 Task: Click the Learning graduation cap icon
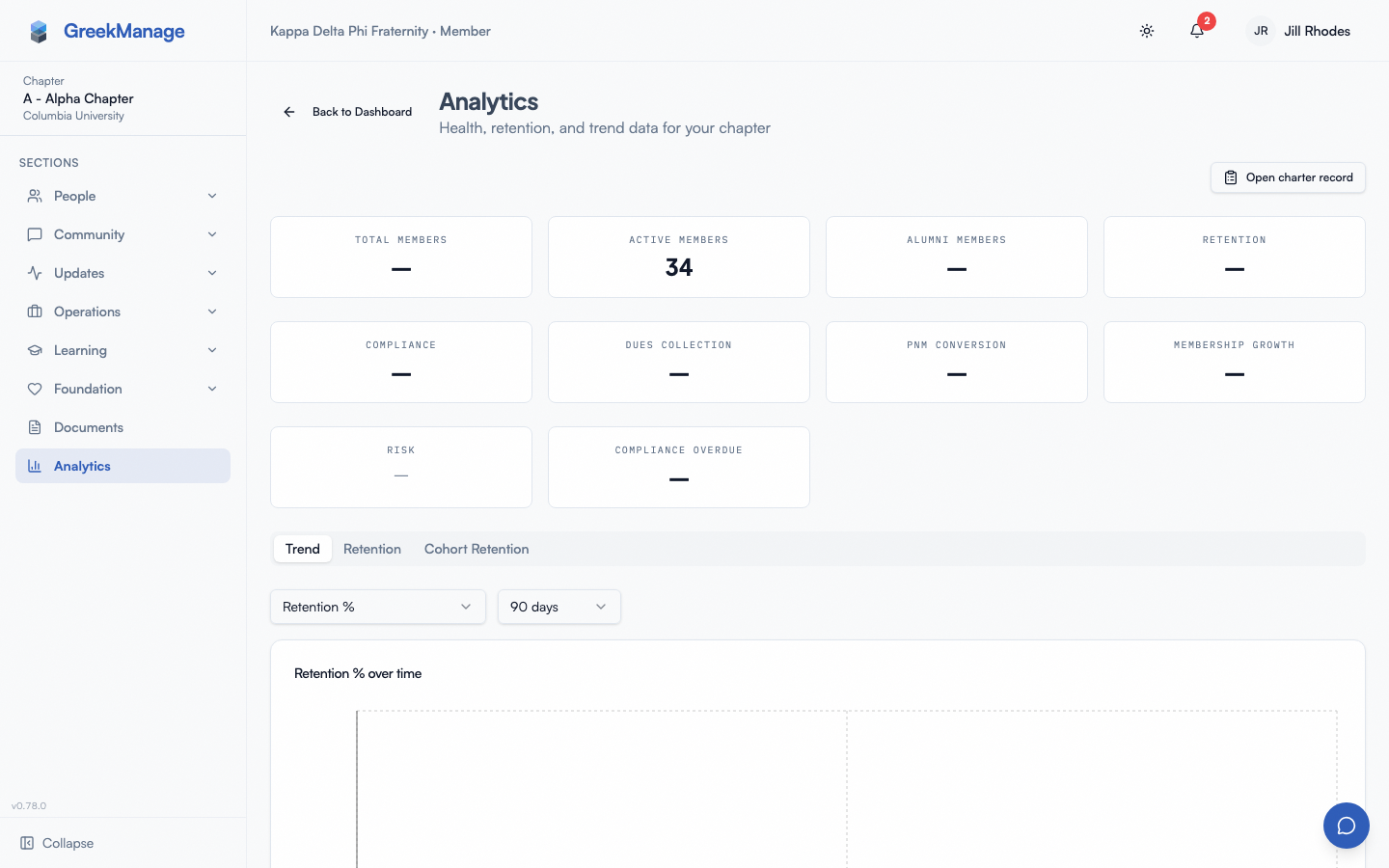(x=35, y=350)
